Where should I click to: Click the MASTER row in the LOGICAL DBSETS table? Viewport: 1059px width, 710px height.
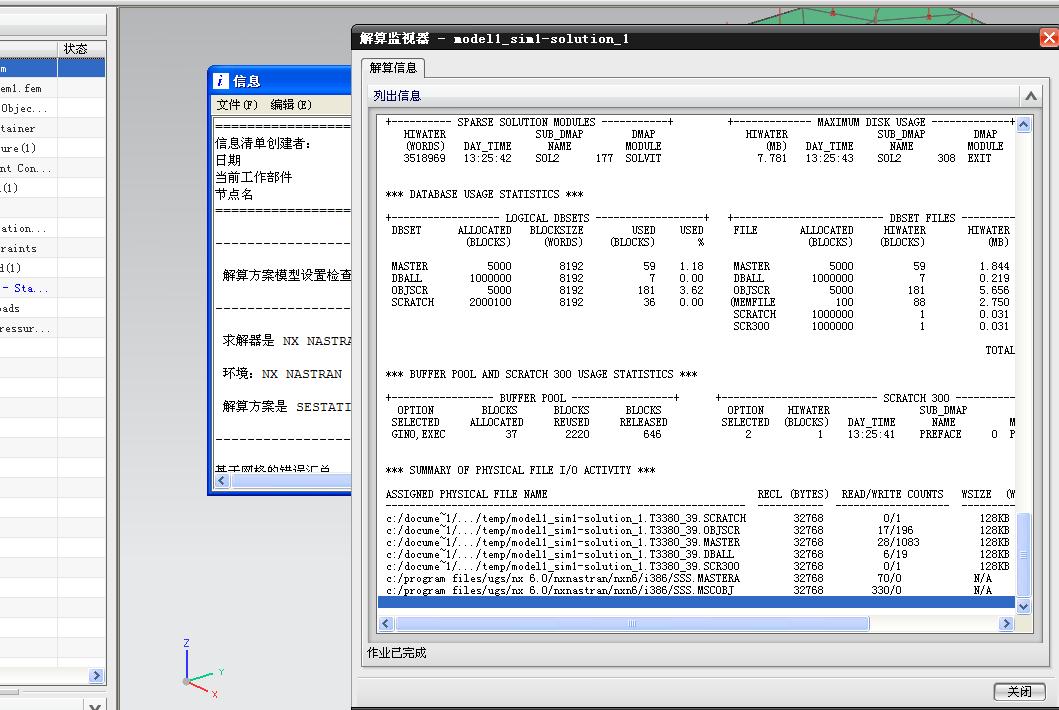click(x=547, y=266)
